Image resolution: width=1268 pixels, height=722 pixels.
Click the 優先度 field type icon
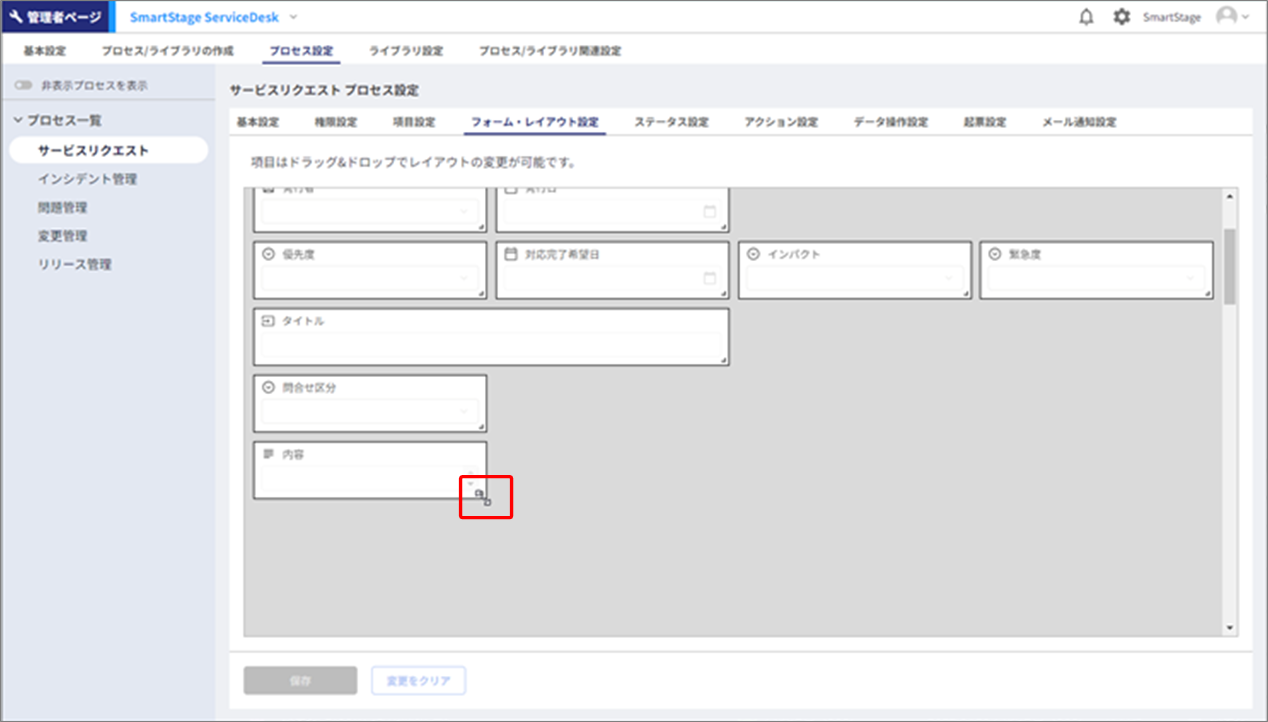pyautogui.click(x=268, y=255)
